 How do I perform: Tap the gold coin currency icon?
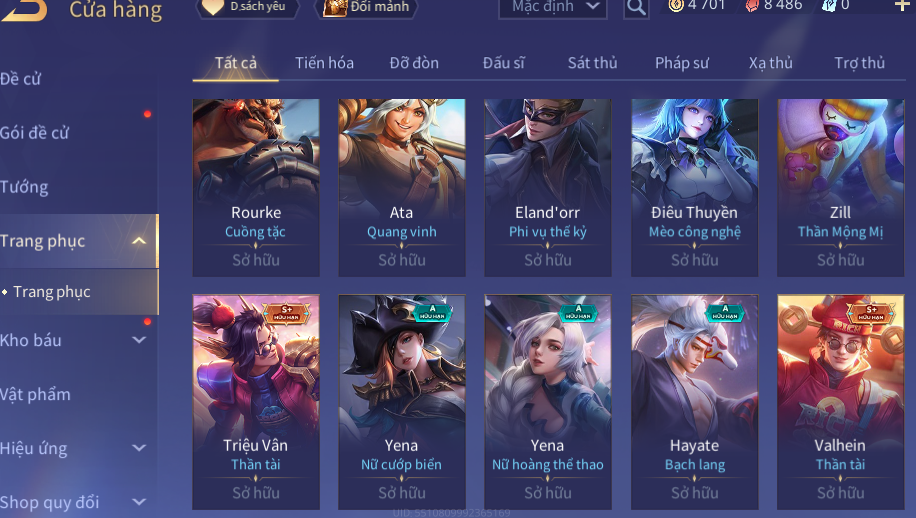(x=676, y=5)
